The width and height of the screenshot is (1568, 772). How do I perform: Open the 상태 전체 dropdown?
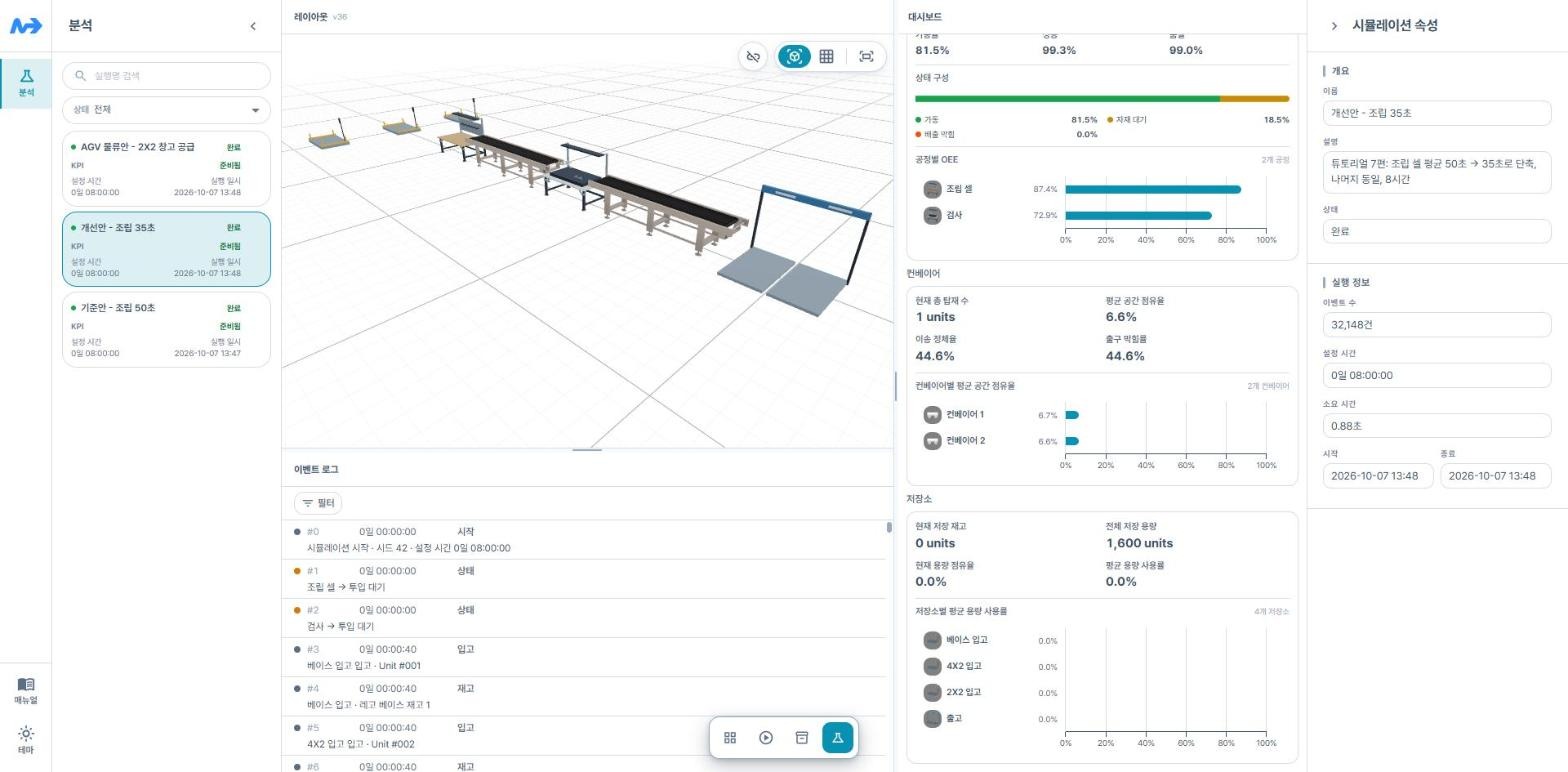[x=166, y=110]
